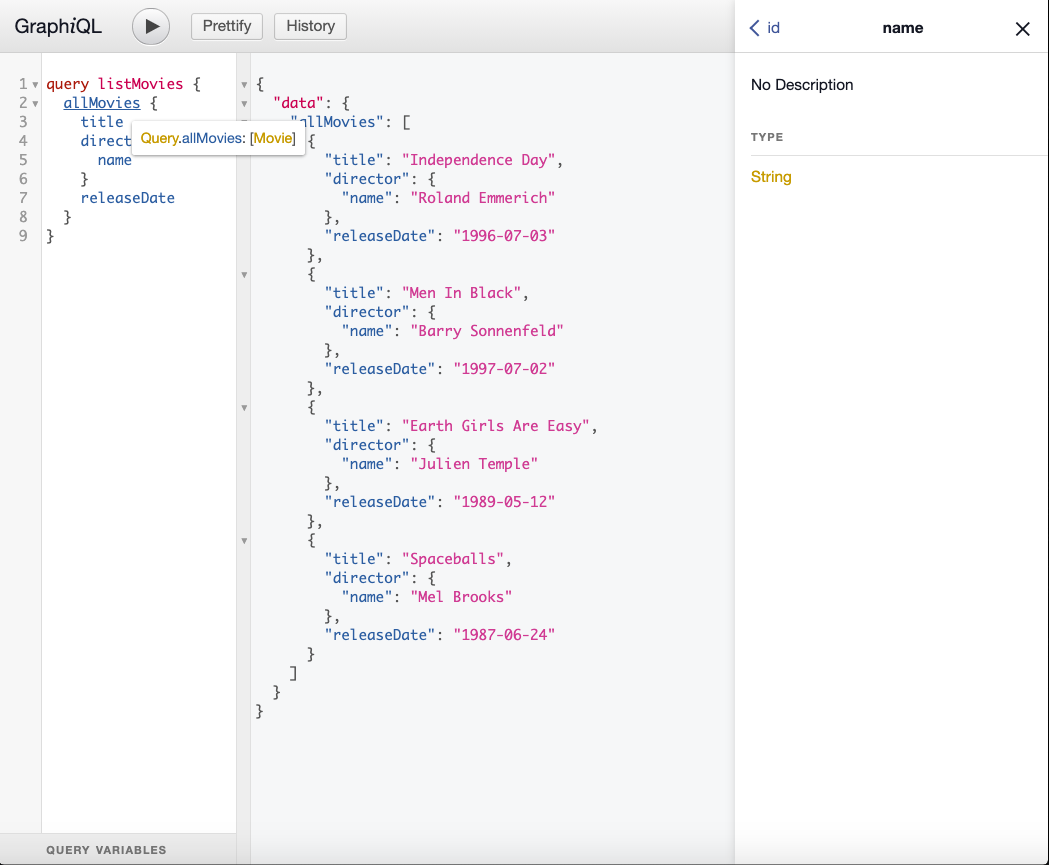The height and width of the screenshot is (865, 1049).
Task: Fold the Spaceballs result object
Action: click(244, 541)
